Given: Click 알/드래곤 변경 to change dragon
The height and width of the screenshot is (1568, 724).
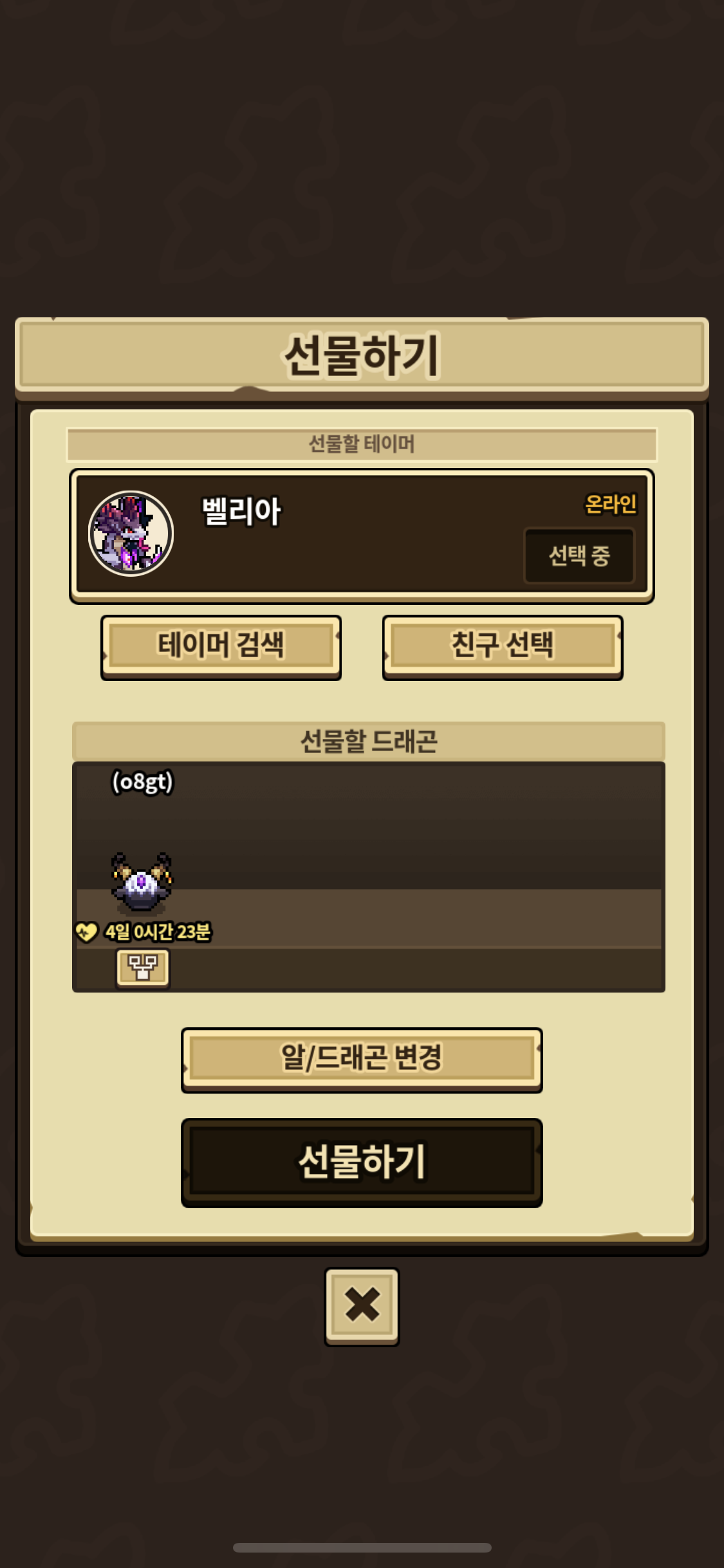Looking at the screenshot, I should [x=362, y=1059].
